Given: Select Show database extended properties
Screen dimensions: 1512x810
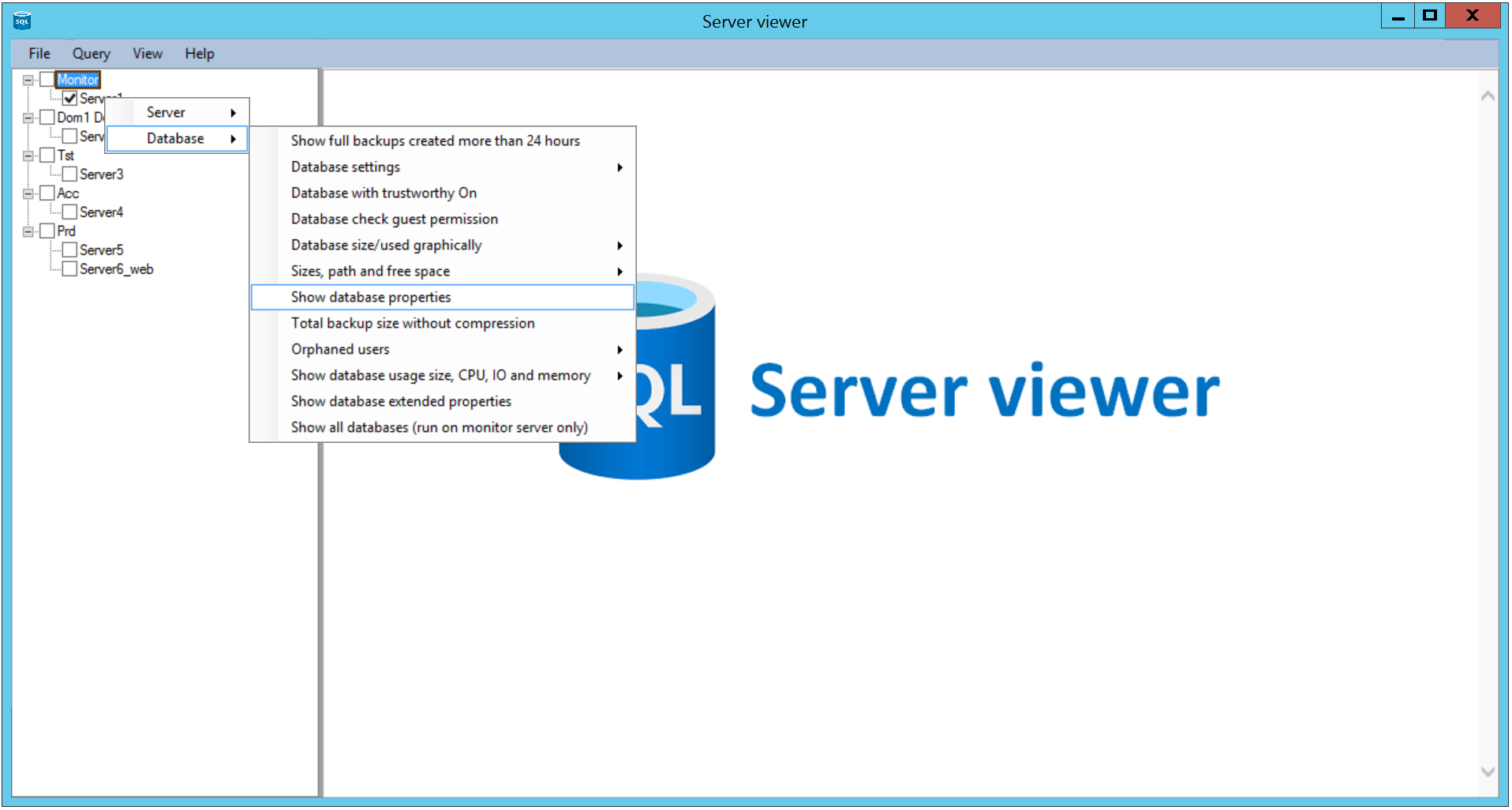Looking at the screenshot, I should point(401,402).
